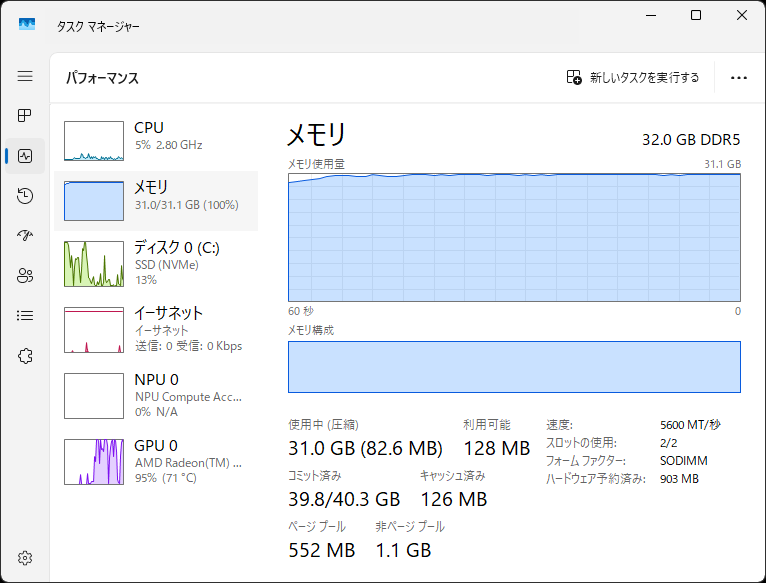Click the 95% (71 °C) GPU text
The height and width of the screenshot is (583, 766).
pos(166,477)
